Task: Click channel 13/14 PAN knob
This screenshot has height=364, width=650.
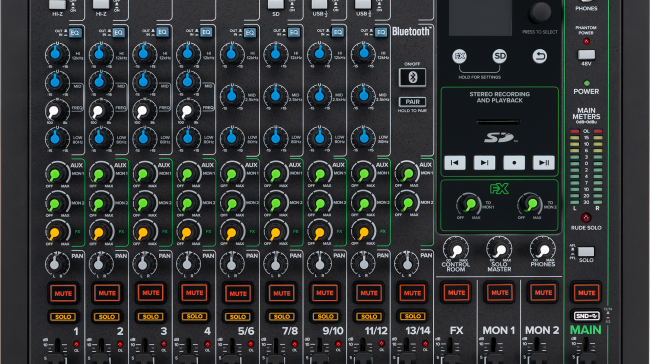Action: pos(406,263)
